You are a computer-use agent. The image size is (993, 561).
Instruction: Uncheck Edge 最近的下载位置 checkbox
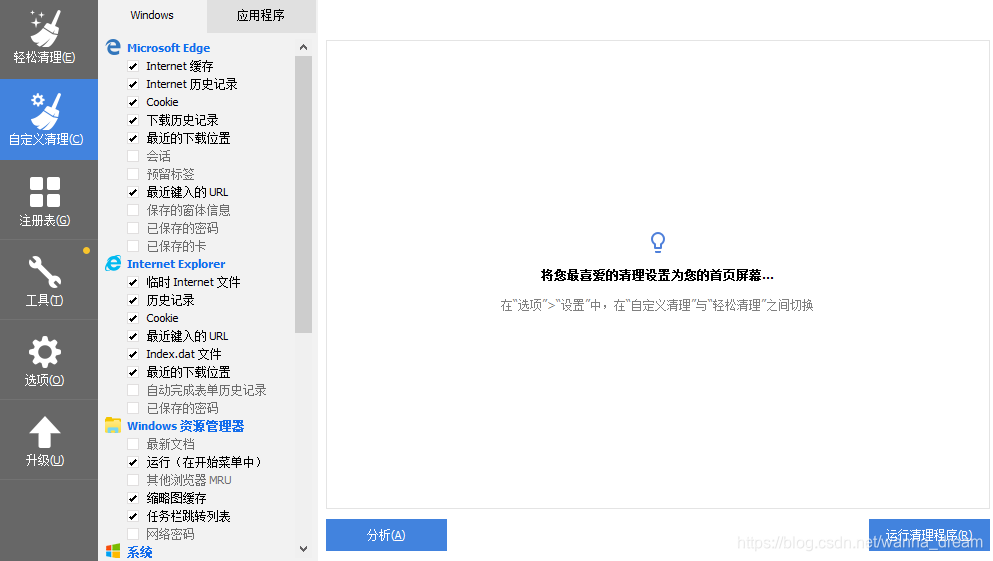(x=133, y=138)
